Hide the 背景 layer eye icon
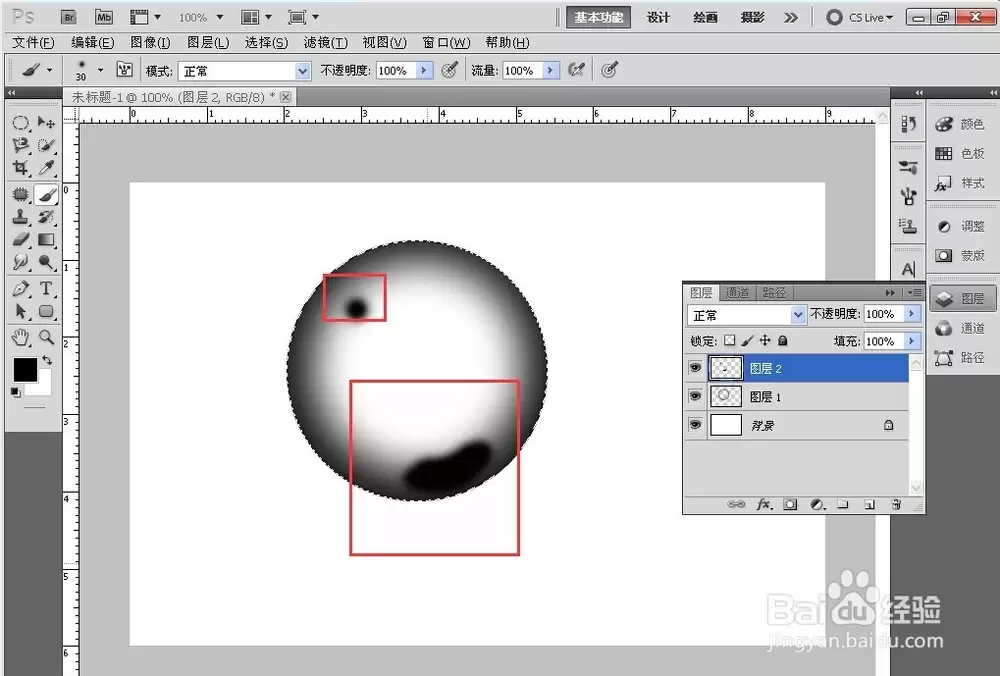This screenshot has width=1000, height=676. (x=695, y=425)
